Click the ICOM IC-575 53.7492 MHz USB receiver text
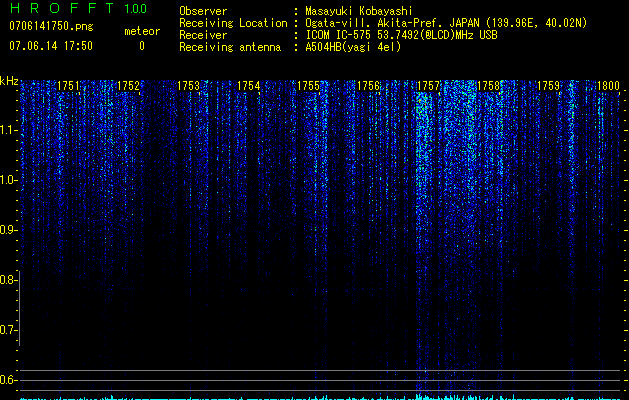This screenshot has width=629, height=400. pyautogui.click(x=401, y=35)
